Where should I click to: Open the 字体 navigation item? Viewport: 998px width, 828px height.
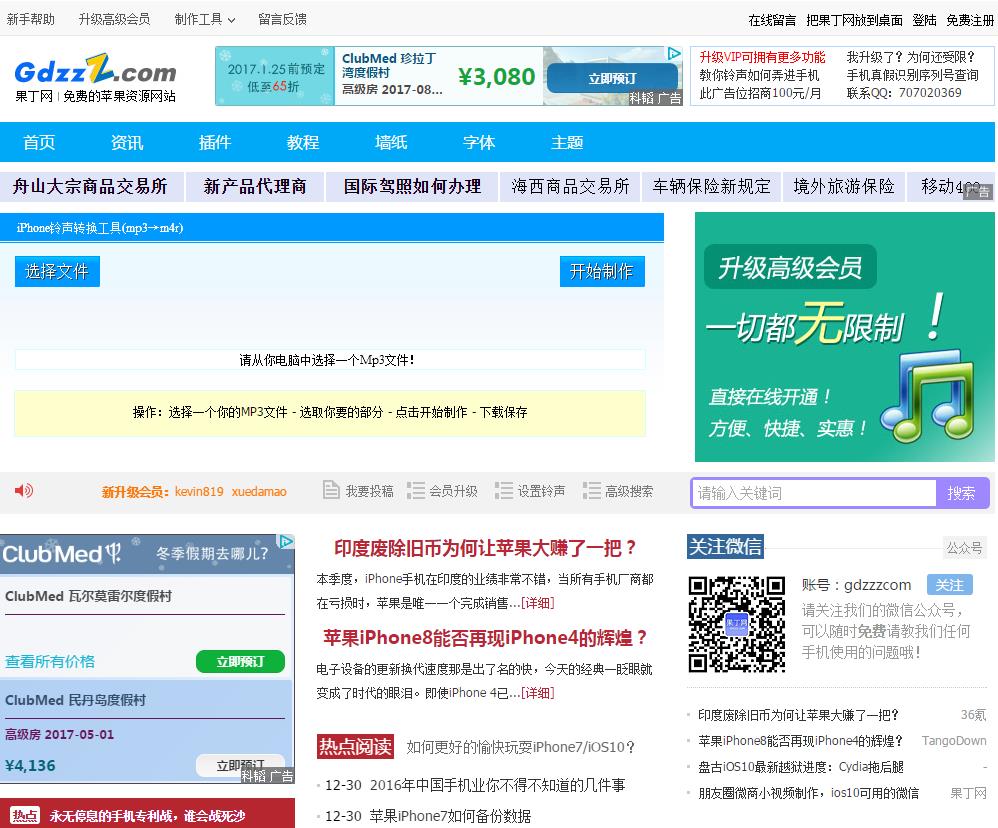[479, 142]
